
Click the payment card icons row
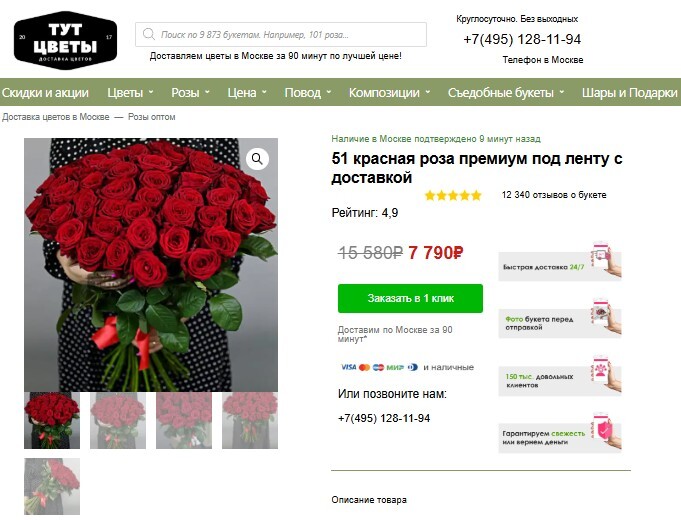(379, 367)
